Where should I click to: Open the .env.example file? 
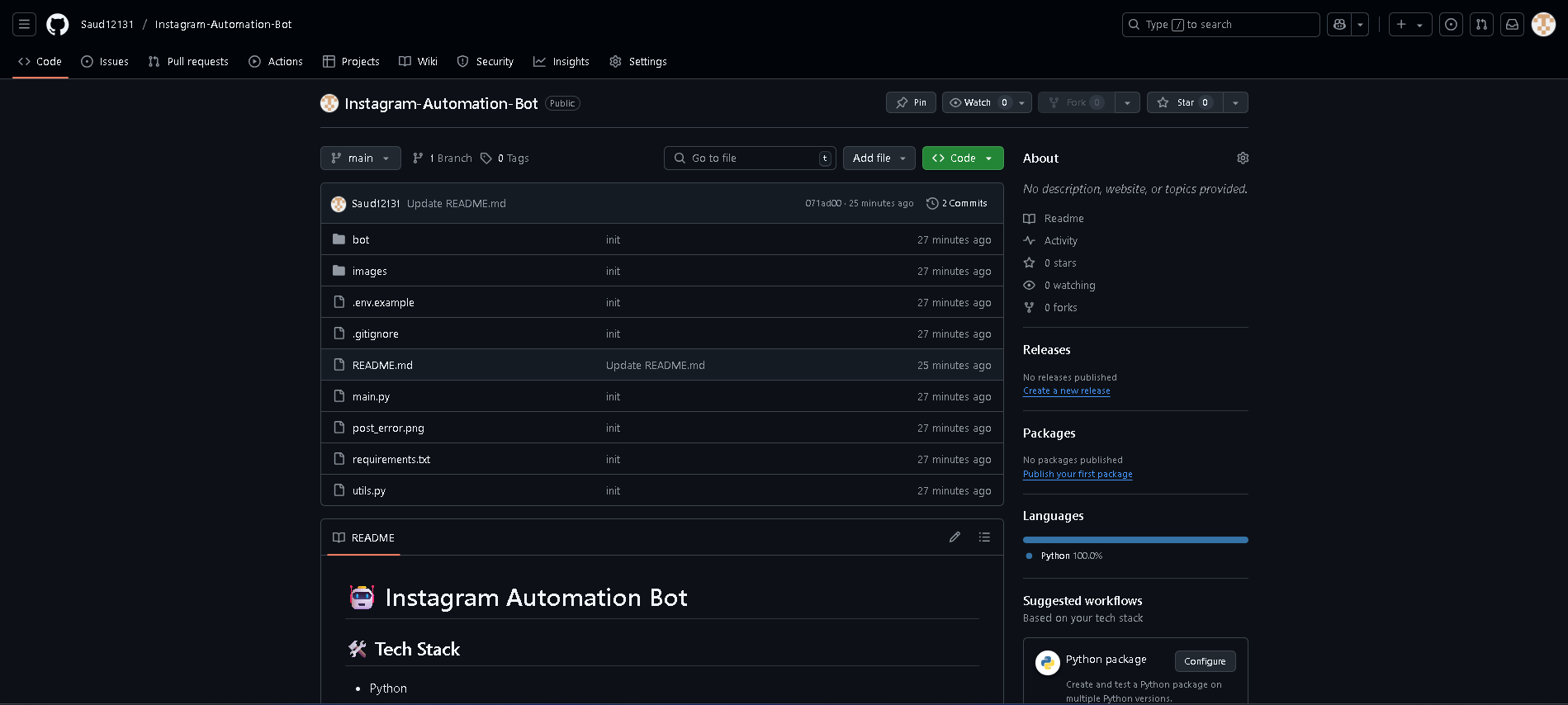(383, 302)
